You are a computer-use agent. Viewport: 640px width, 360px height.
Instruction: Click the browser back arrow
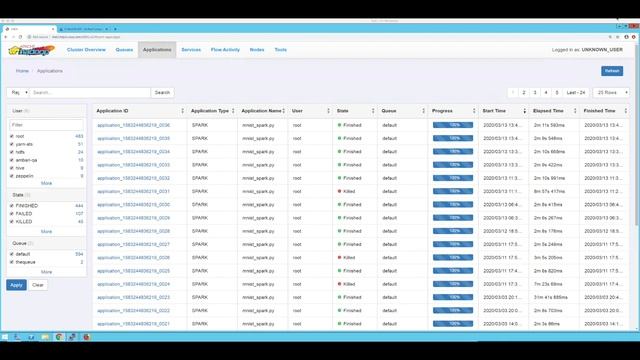point(6,37)
